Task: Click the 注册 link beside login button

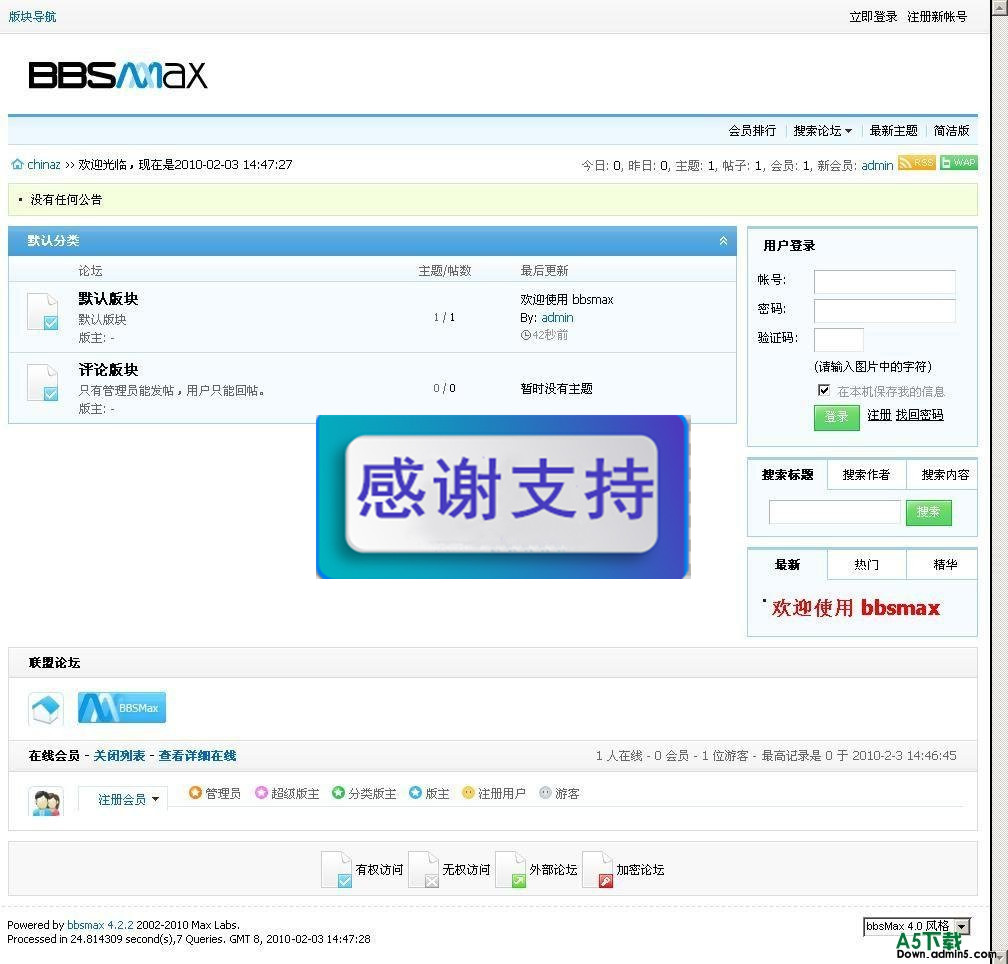Action: point(879,415)
